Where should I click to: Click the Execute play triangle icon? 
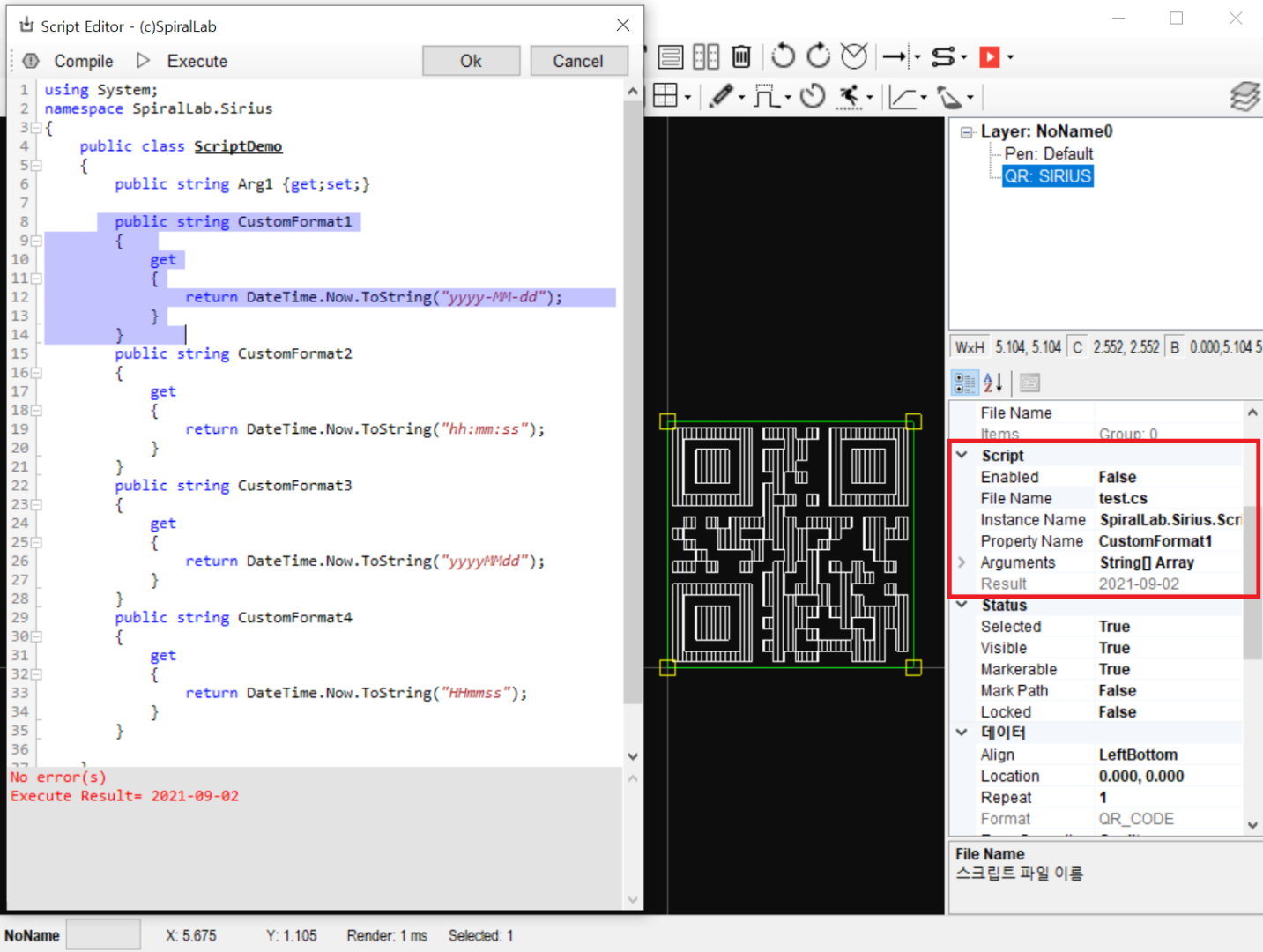point(144,61)
